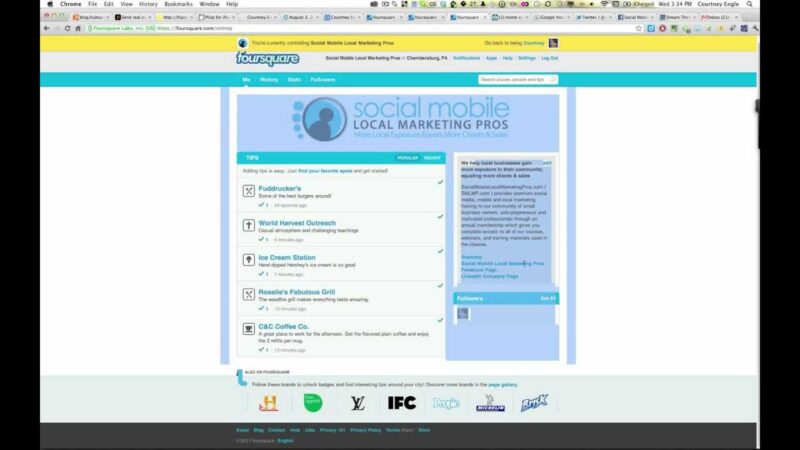Switch to the Stats tab
The height and width of the screenshot is (450, 800).
click(294, 80)
